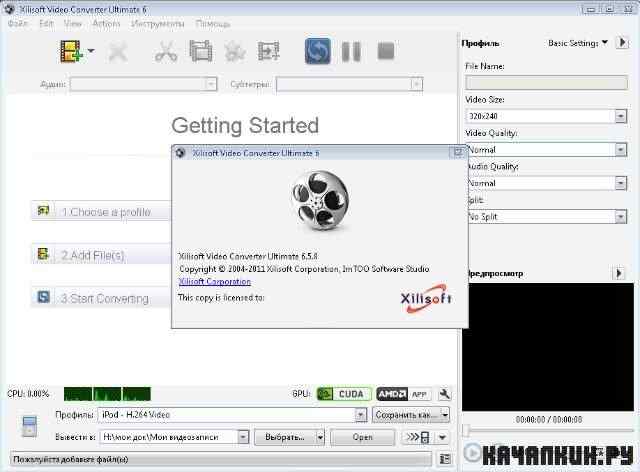The width and height of the screenshot is (640, 472).
Task: Open the Инструменты menu
Action: 157,24
